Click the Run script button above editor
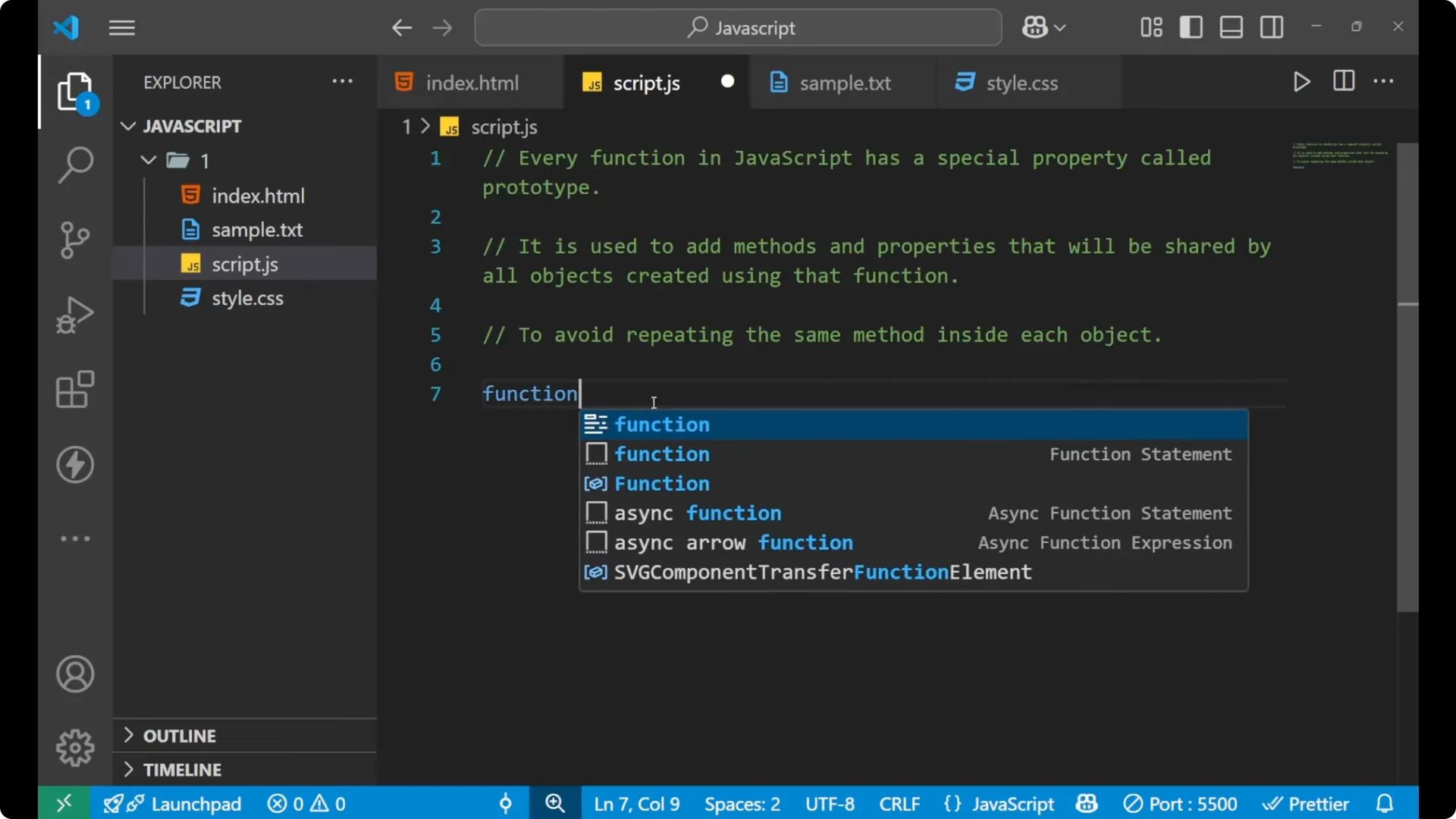Viewport: 1456px width, 819px height. pos(1301,82)
